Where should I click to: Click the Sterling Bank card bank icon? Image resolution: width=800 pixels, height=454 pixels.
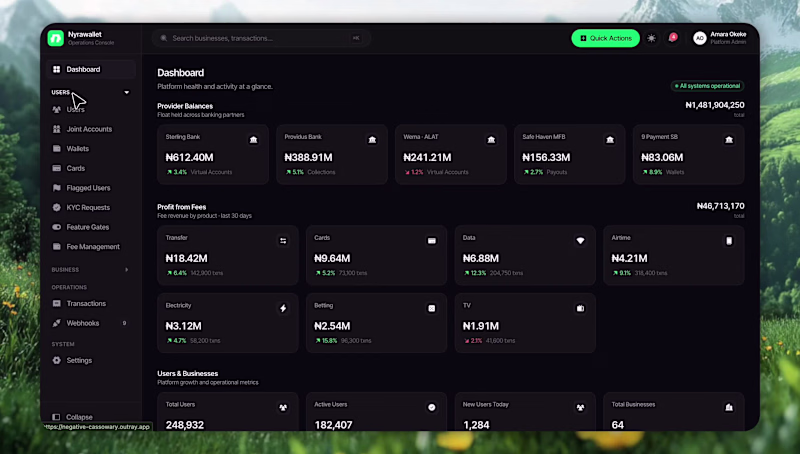pos(254,140)
